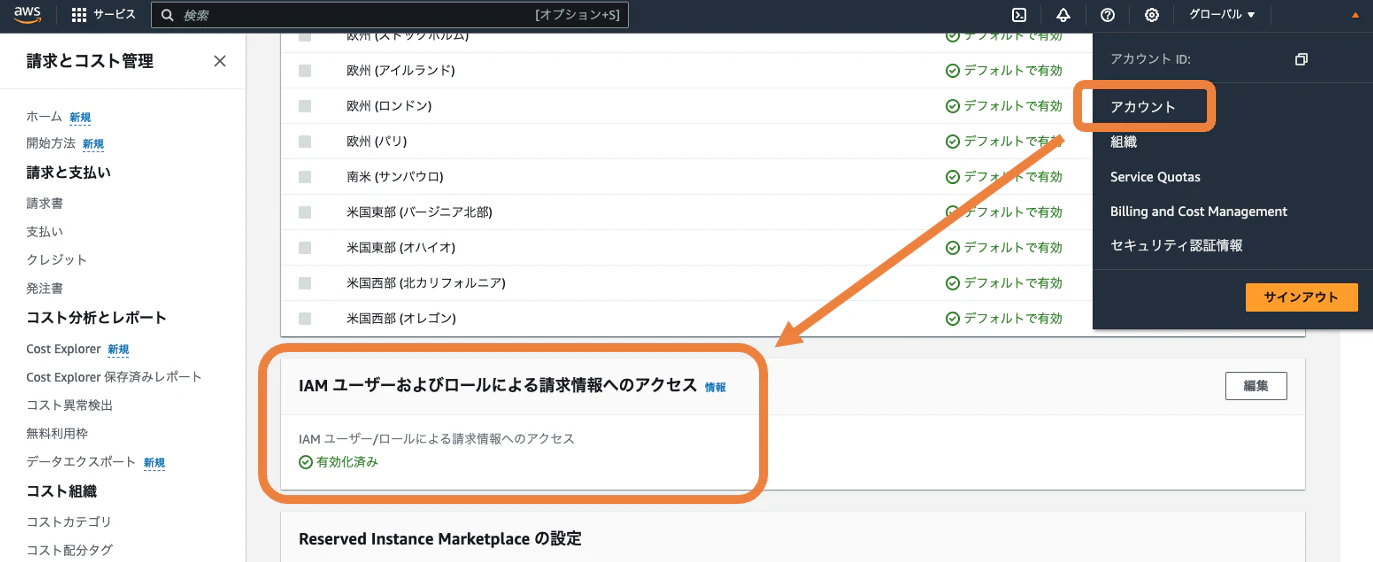Open 開始方法 sidebar link
Viewport: 1373px width, 562px height.
(51, 144)
